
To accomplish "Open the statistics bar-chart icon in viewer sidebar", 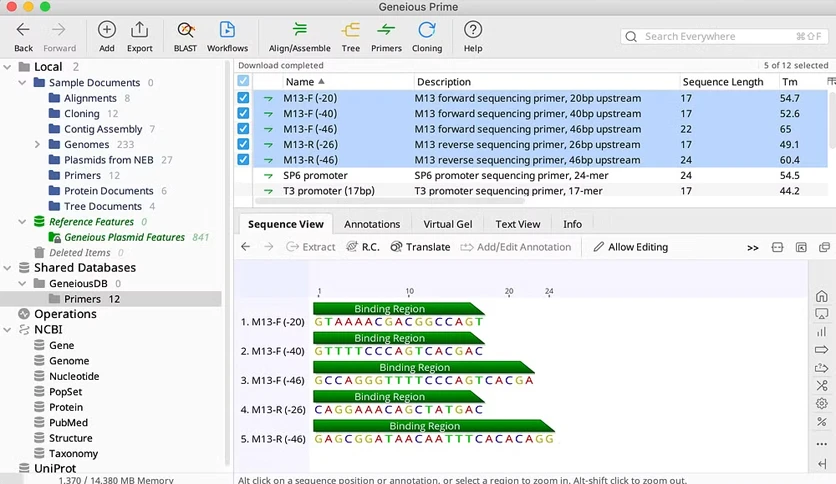I will click(822, 332).
